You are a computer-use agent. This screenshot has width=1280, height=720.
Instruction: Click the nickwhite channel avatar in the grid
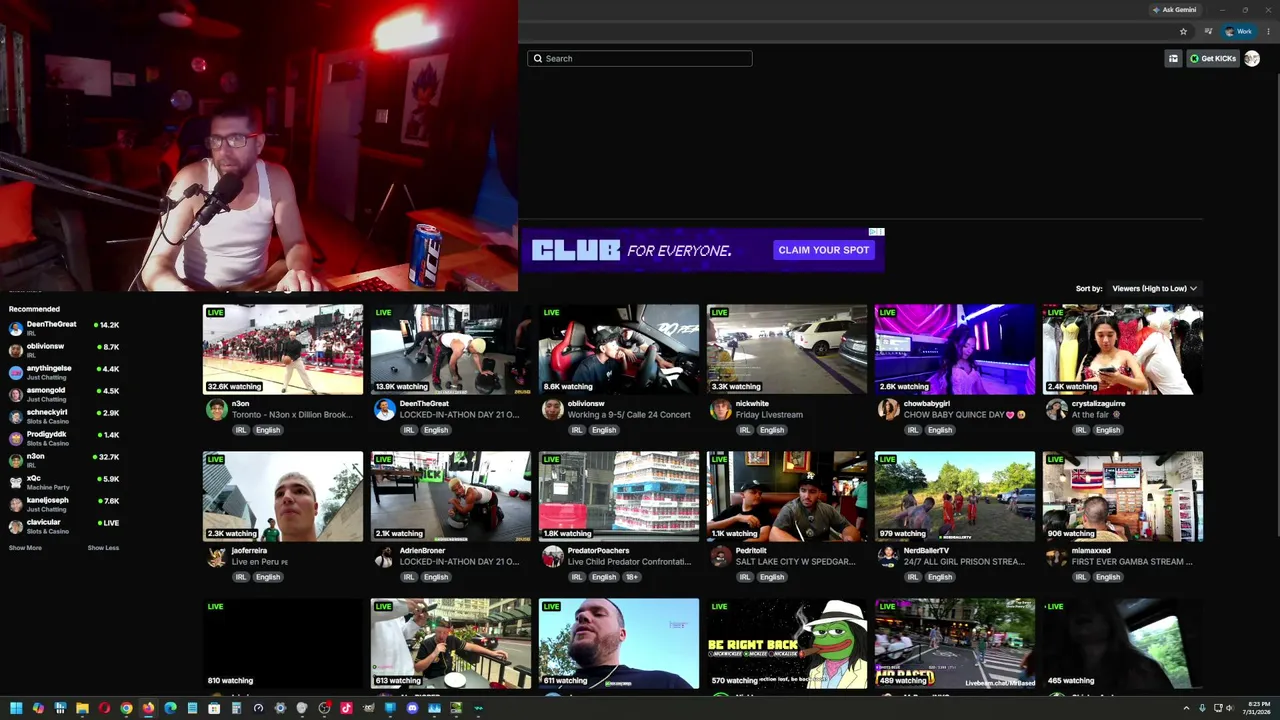[x=720, y=410]
